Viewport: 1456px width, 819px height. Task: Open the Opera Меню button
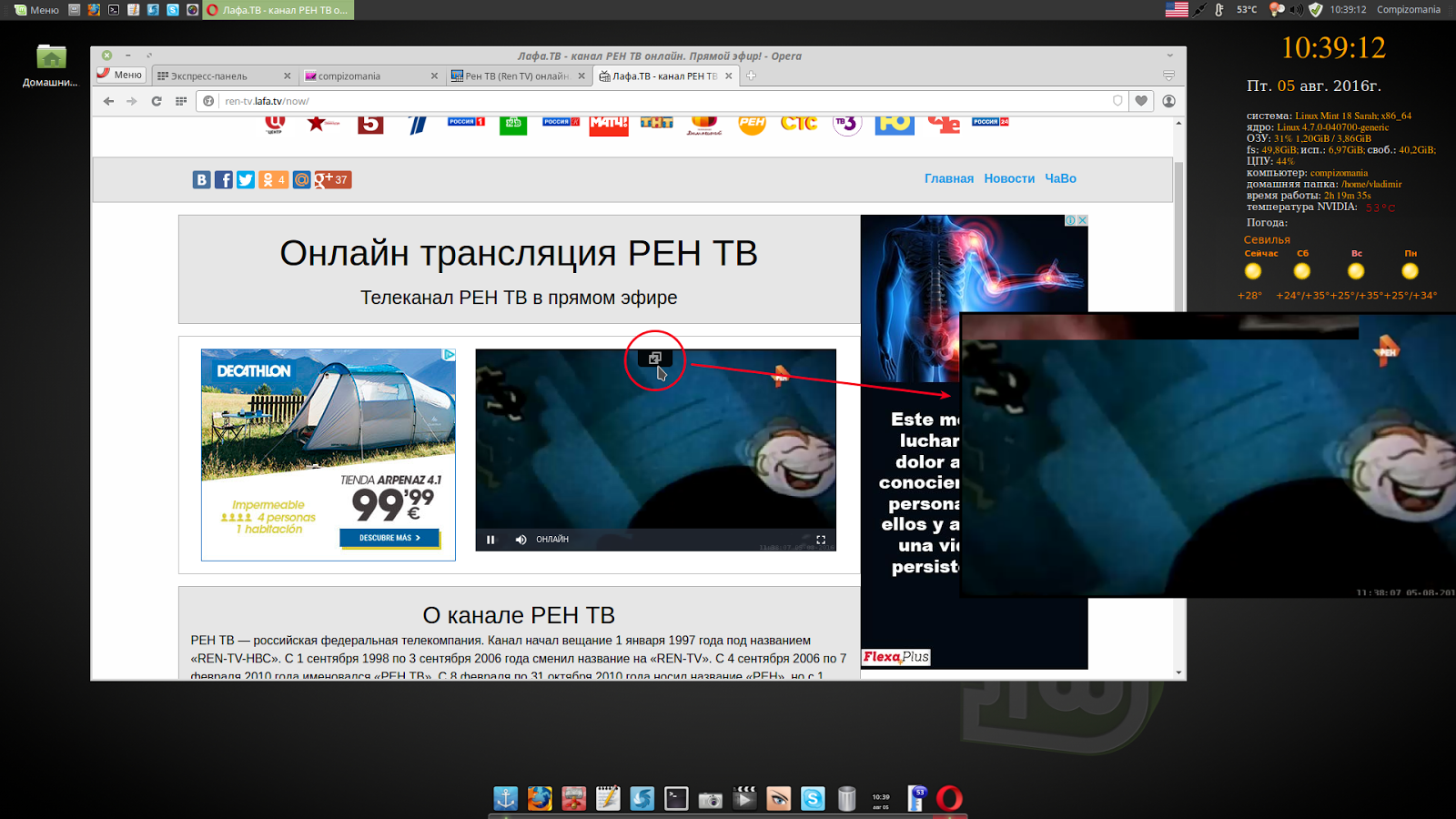click(x=120, y=75)
